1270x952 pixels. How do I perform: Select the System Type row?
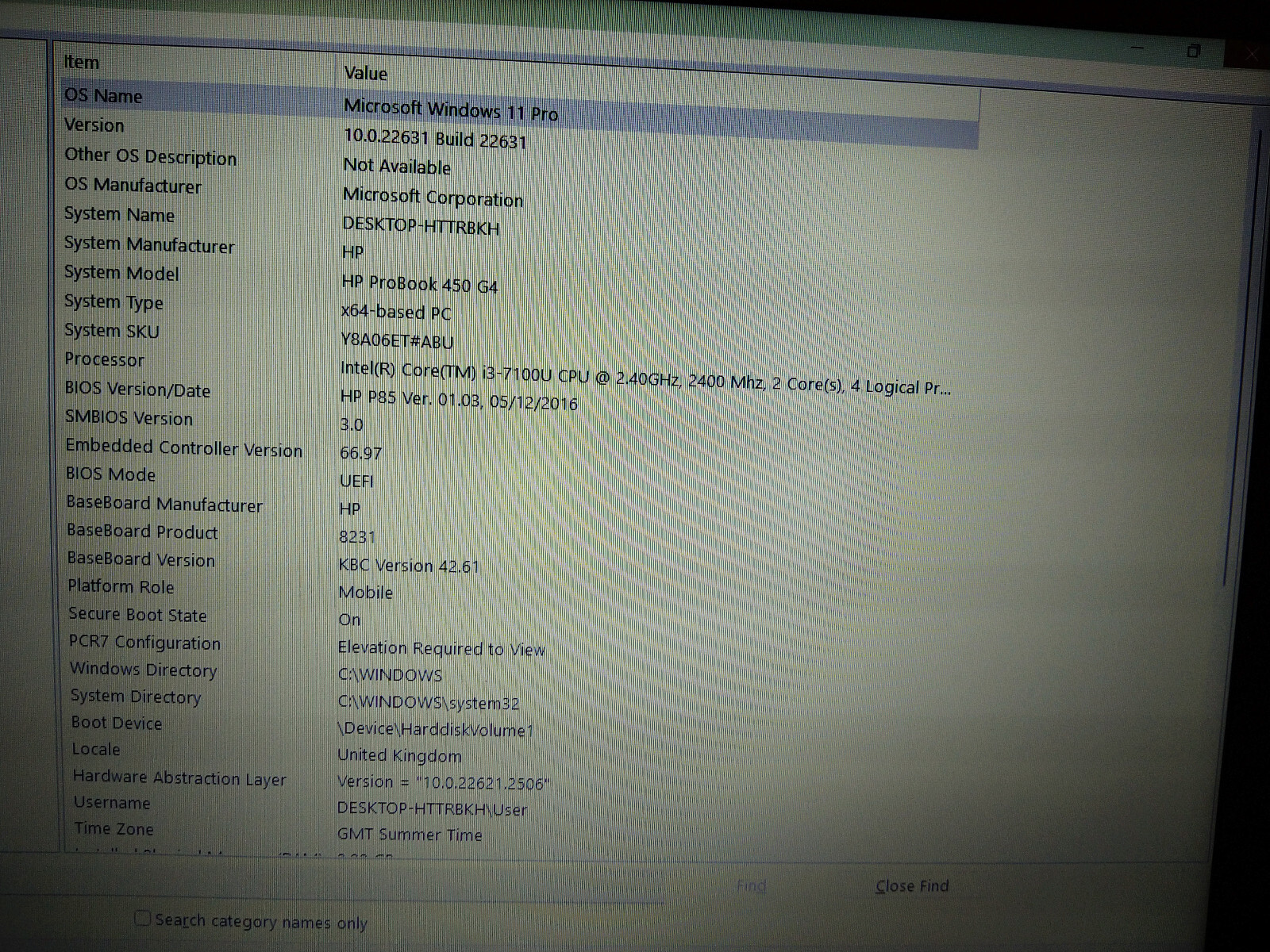(114, 302)
